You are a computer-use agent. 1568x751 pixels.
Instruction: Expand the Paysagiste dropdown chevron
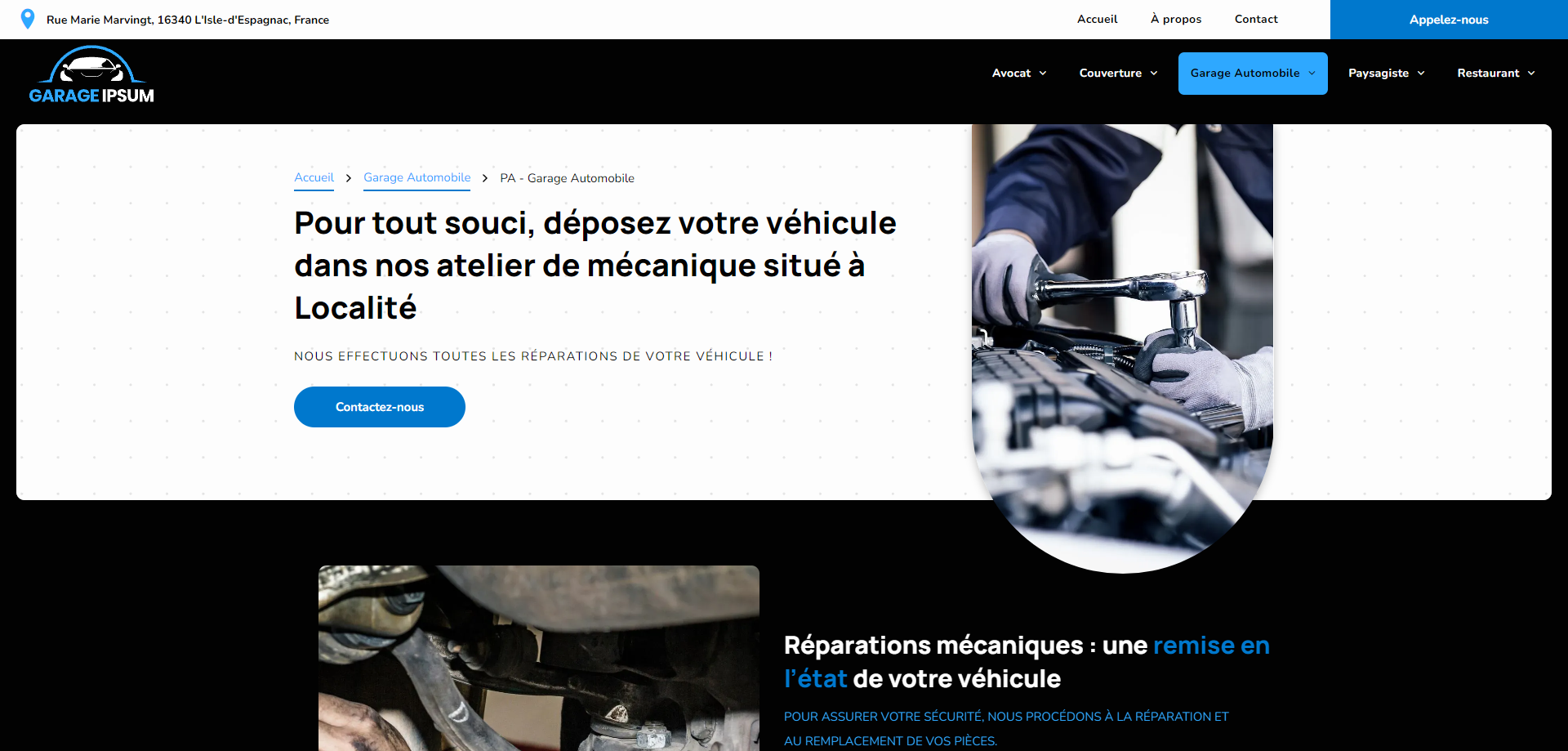[x=1421, y=74]
